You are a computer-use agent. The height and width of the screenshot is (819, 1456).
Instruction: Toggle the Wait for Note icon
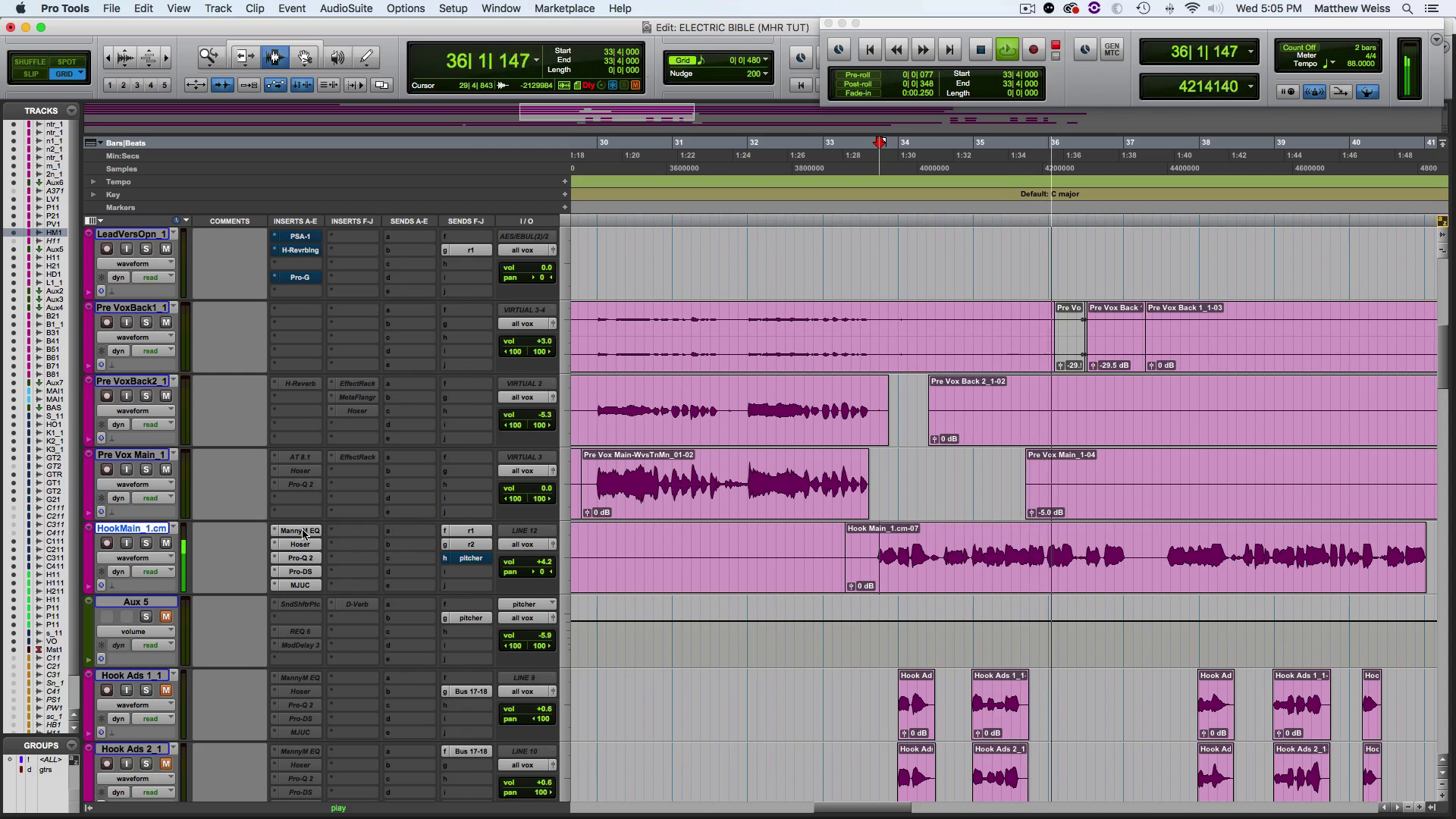(1288, 92)
